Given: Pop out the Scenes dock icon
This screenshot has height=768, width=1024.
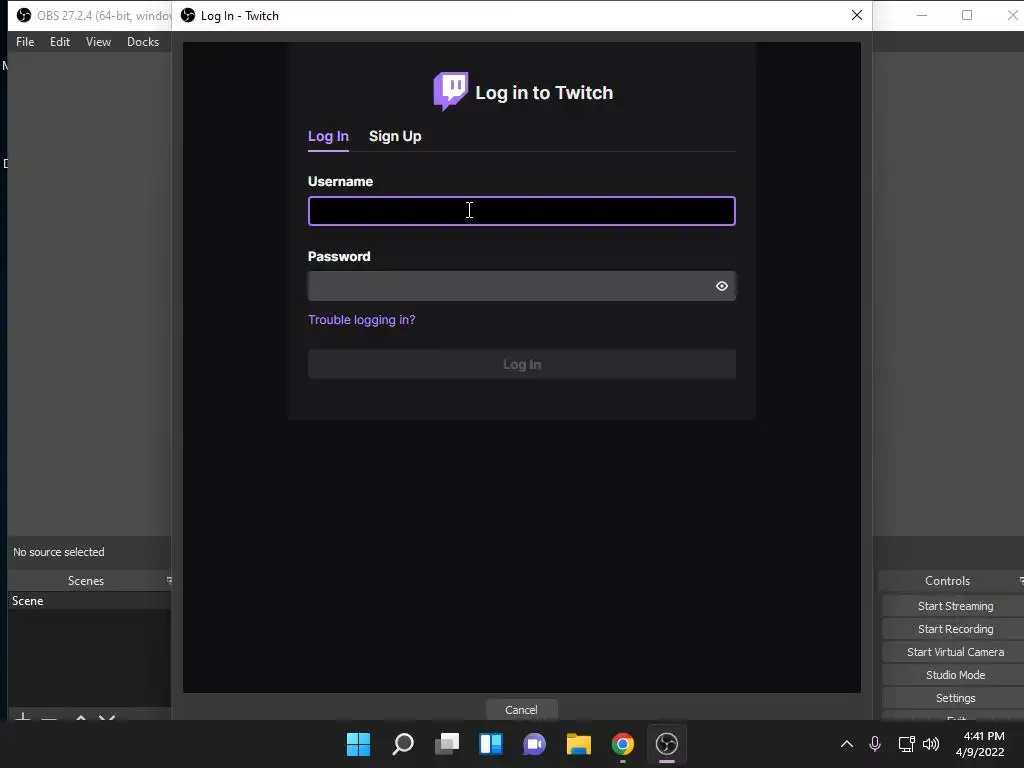Looking at the screenshot, I should (168, 580).
